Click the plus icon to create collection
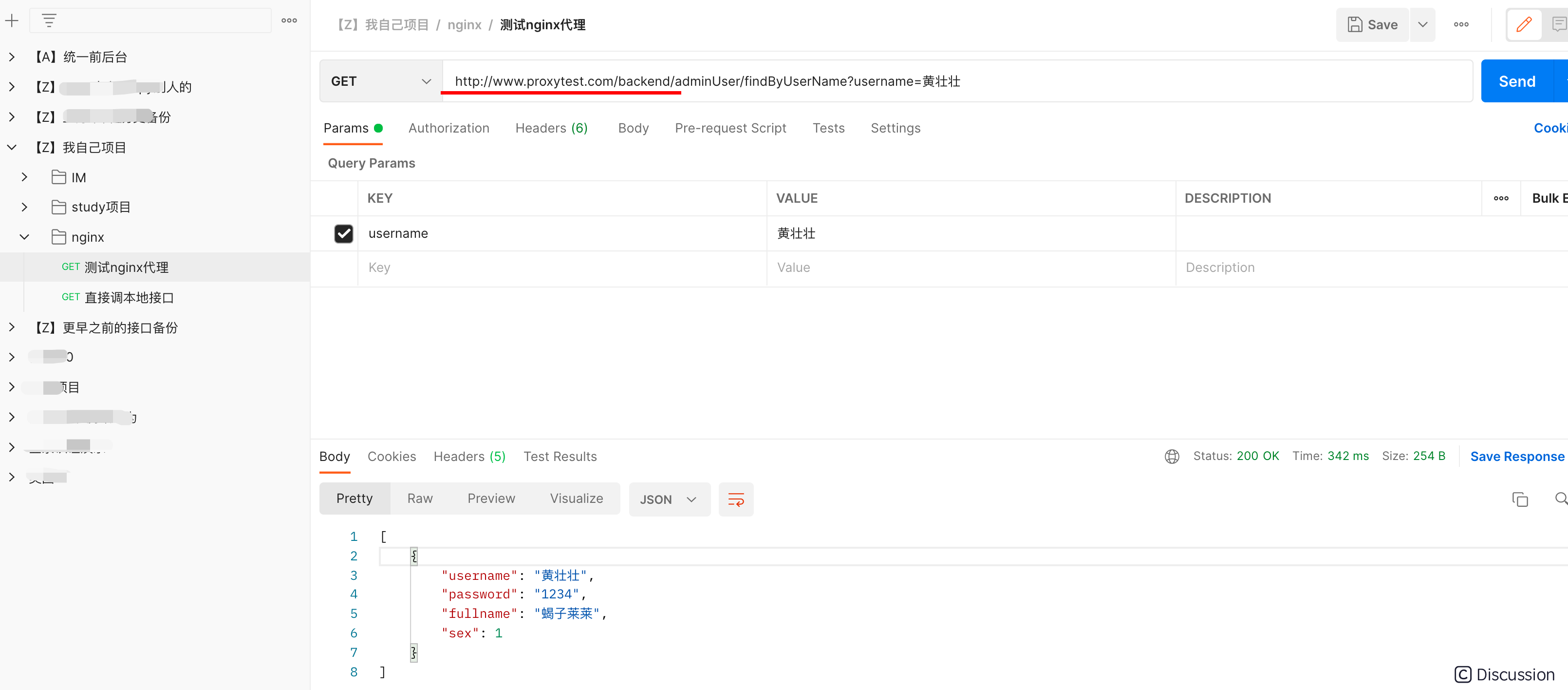 (x=12, y=20)
